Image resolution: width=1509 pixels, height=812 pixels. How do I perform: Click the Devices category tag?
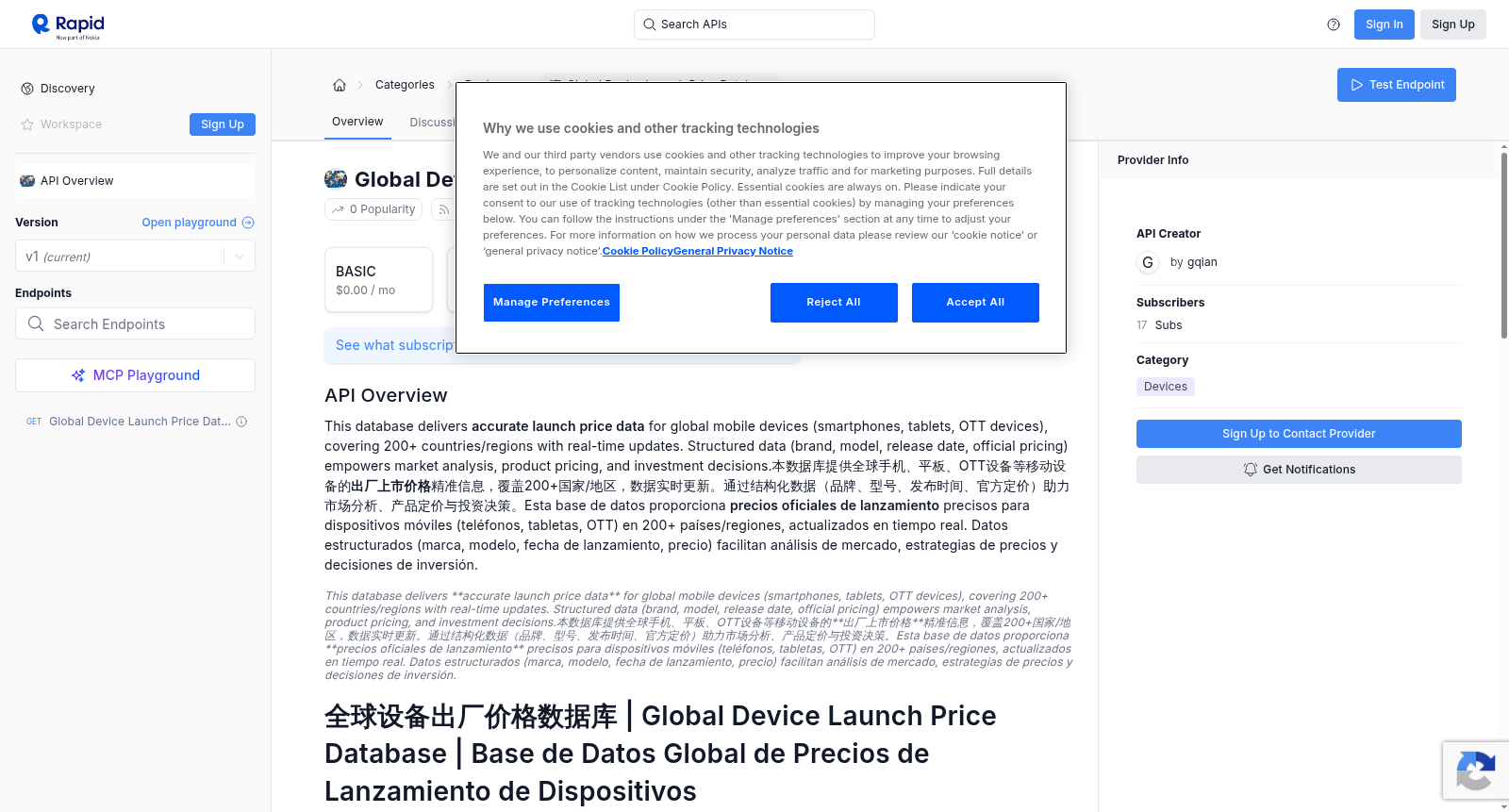tap(1166, 387)
